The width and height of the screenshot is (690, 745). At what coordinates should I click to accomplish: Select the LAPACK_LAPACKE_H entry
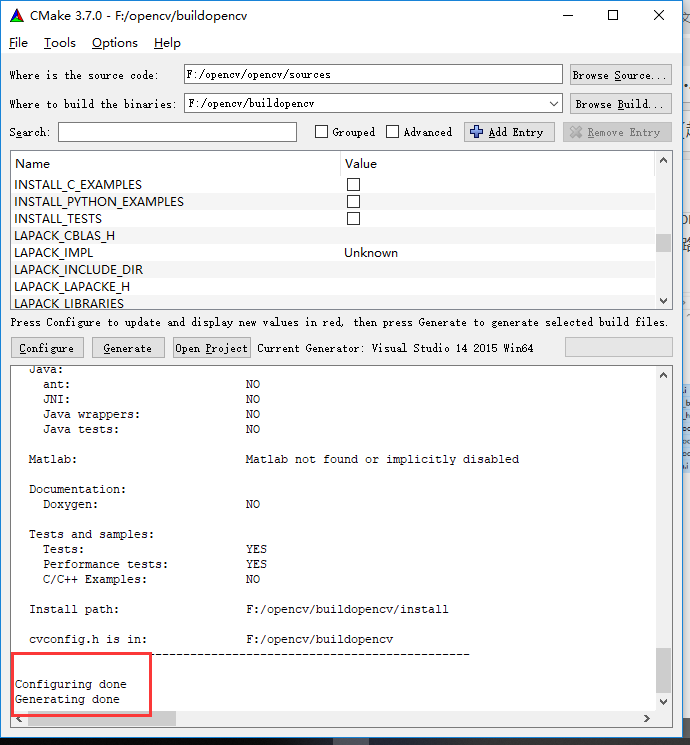click(x=72, y=287)
